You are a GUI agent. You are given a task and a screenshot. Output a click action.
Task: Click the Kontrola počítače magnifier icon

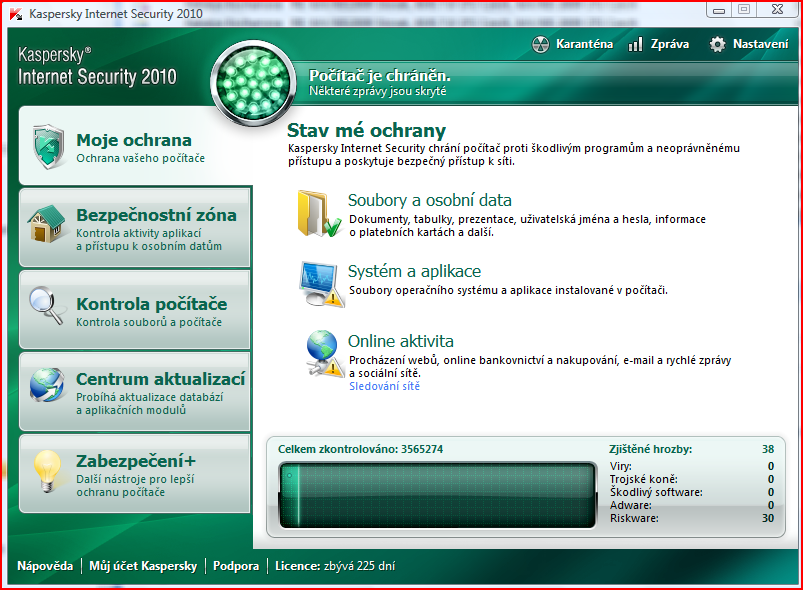47,306
